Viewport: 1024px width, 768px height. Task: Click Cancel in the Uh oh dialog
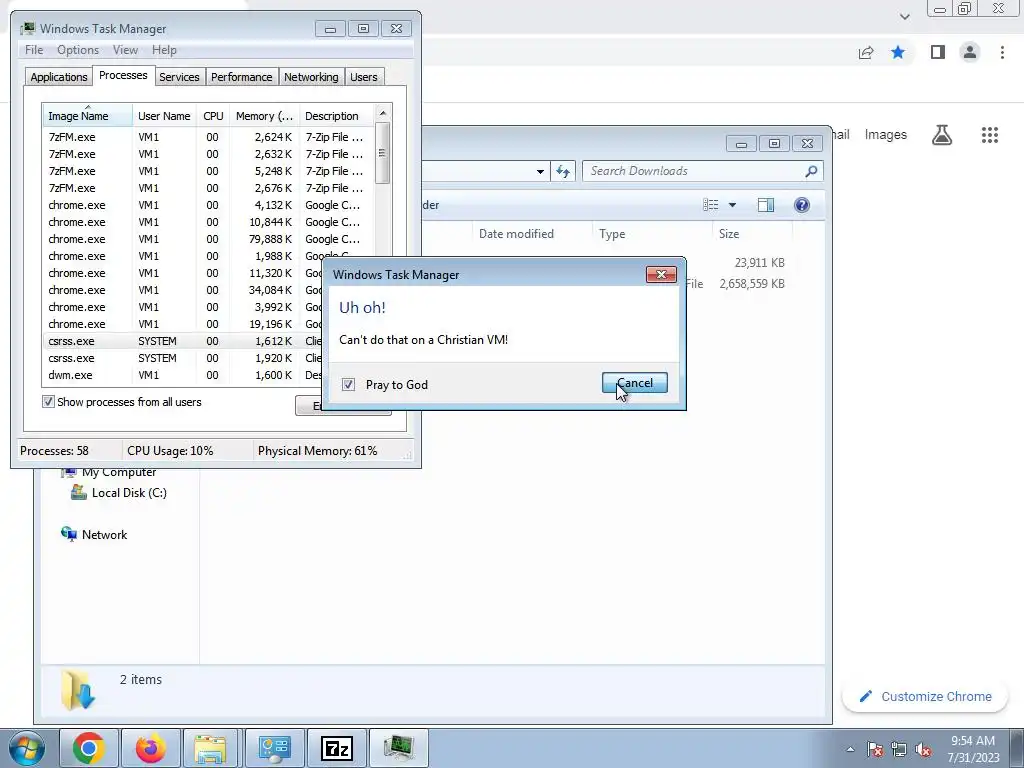[x=635, y=383]
